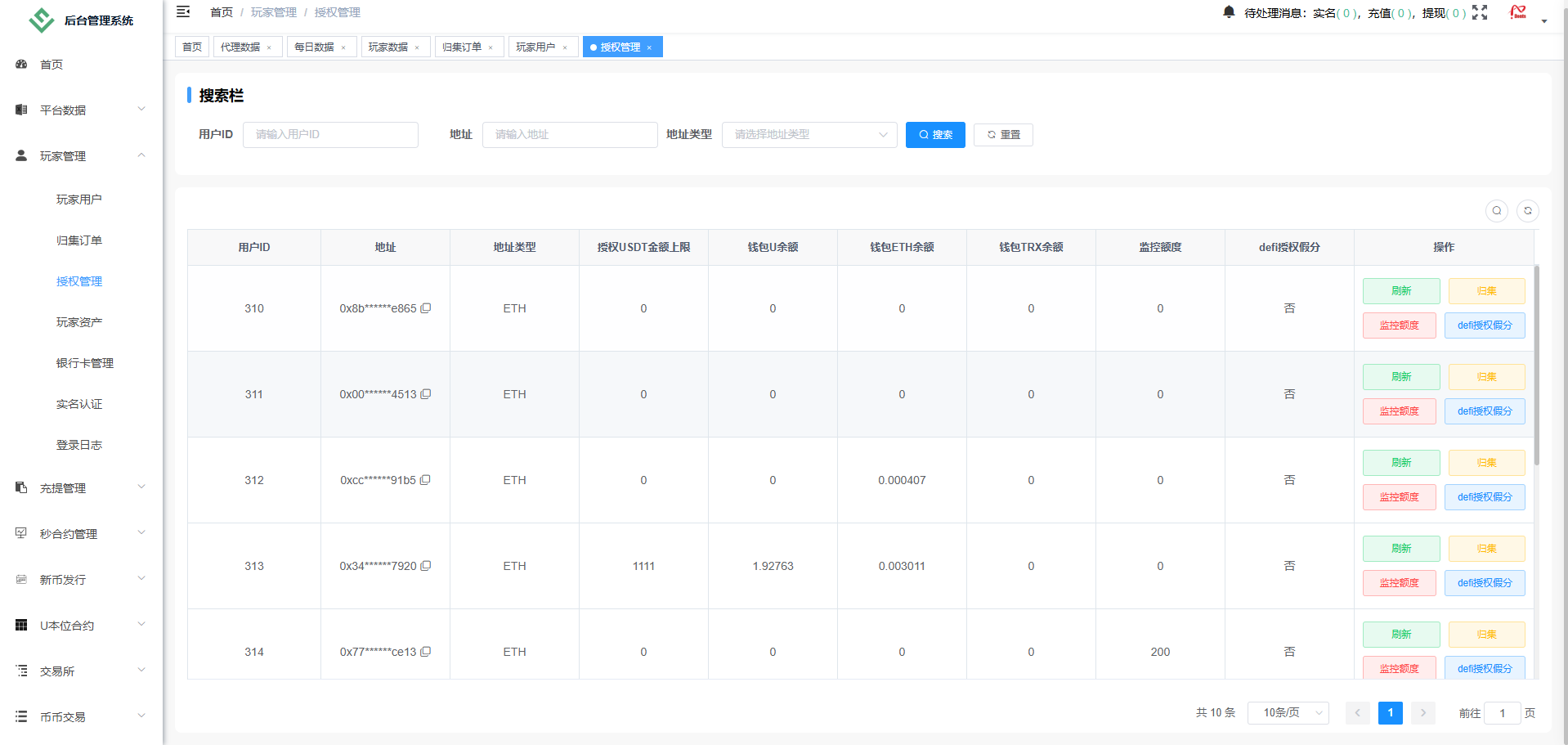This screenshot has height=745, width=1568.
Task: Click the blue 搜索 button
Action: [935, 135]
